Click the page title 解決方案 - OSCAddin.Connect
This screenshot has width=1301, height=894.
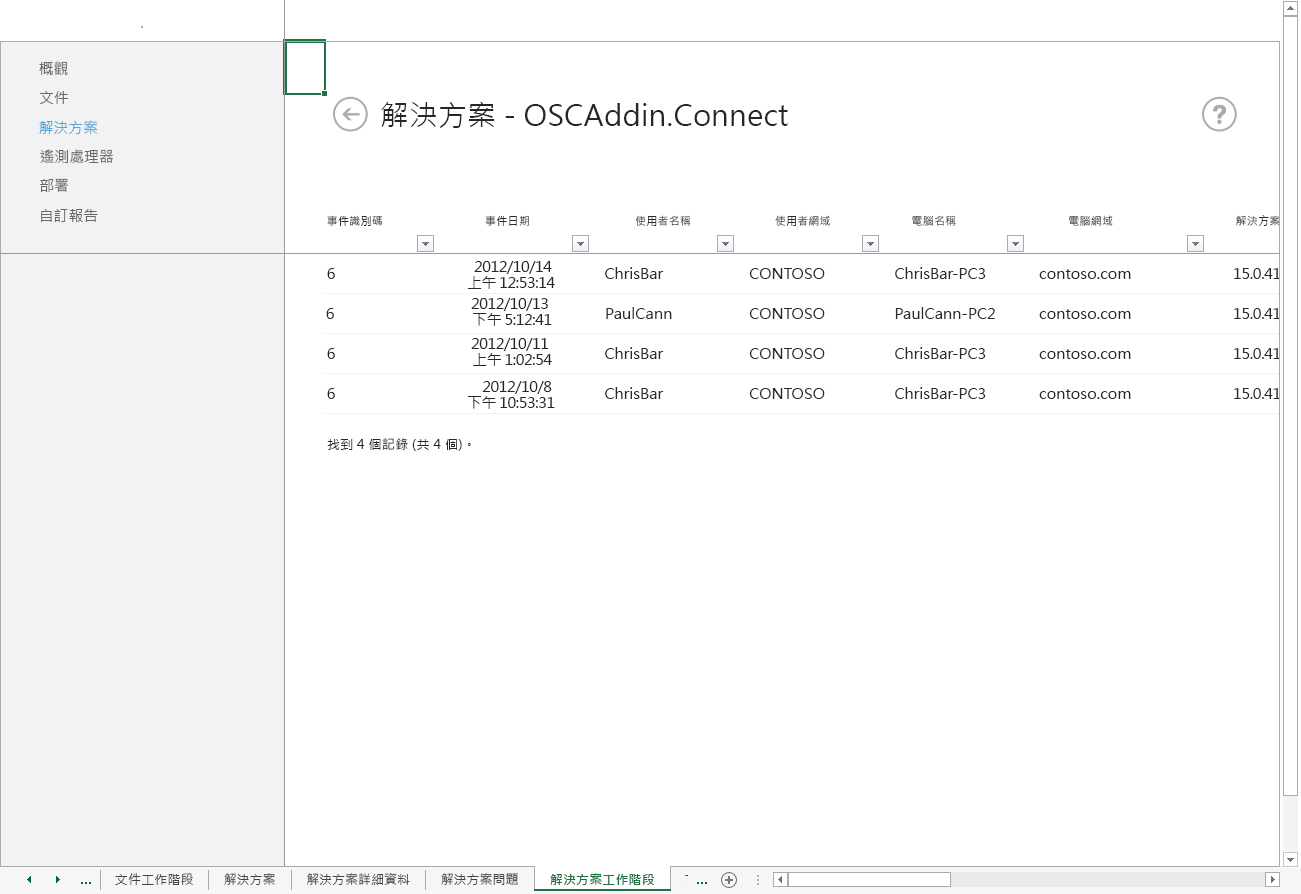(x=584, y=115)
